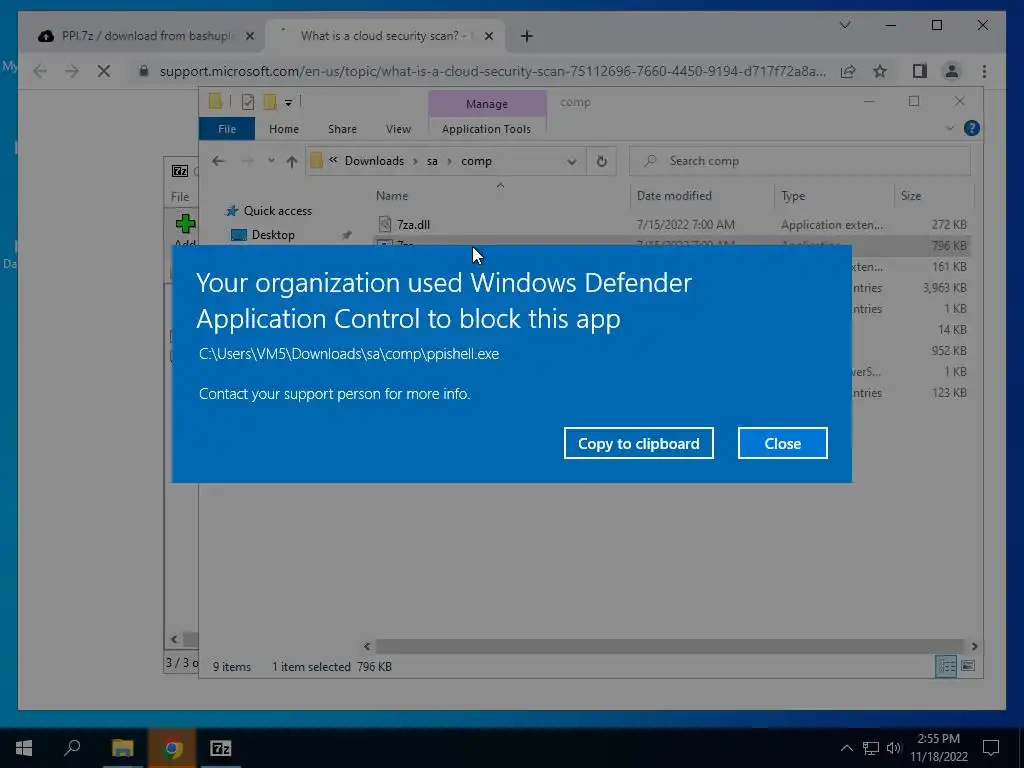This screenshot has height=768, width=1024.
Task: Open File tab in File Explorer
Action: pyautogui.click(x=227, y=129)
